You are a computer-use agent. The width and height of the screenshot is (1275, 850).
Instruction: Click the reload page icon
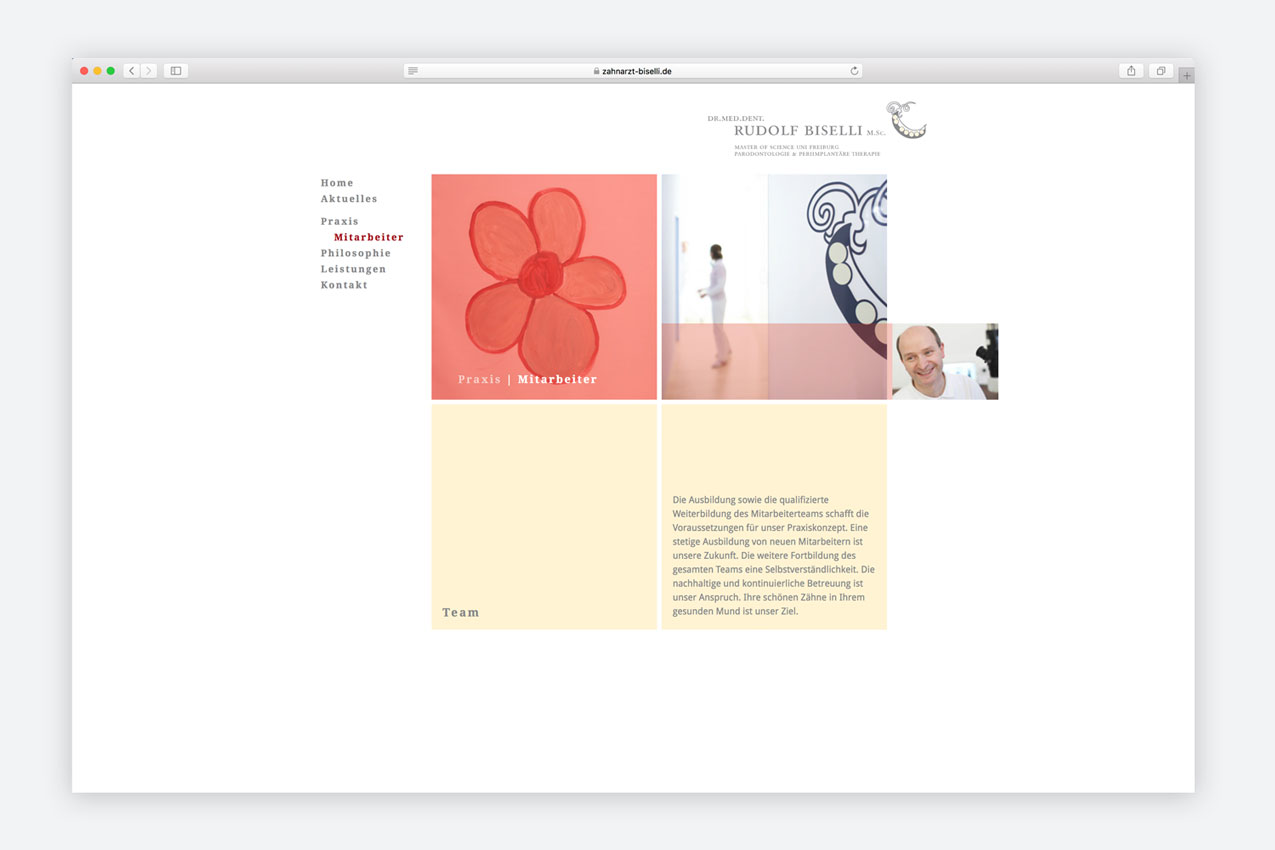click(854, 71)
